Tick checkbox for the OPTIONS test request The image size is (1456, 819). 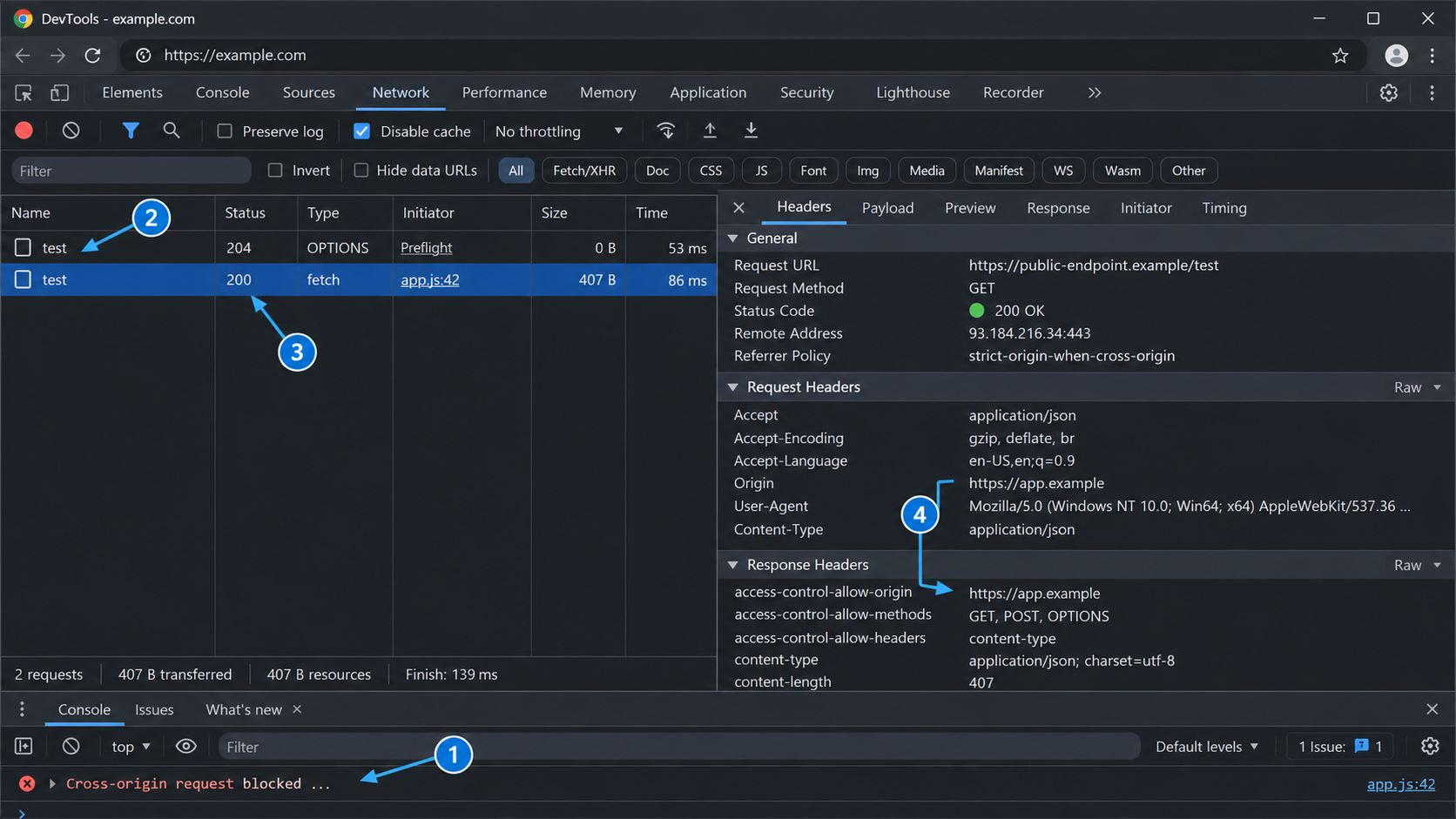point(23,248)
